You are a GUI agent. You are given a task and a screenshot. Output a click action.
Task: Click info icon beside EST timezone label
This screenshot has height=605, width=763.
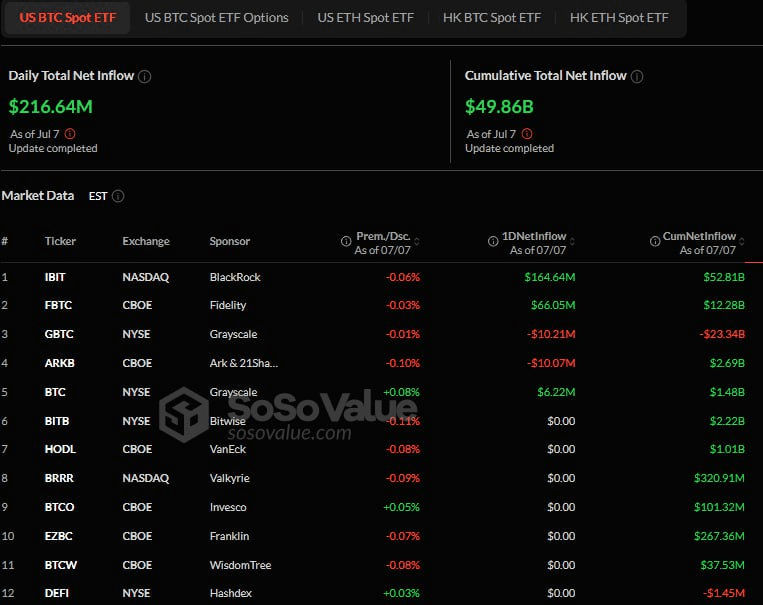tap(118, 196)
